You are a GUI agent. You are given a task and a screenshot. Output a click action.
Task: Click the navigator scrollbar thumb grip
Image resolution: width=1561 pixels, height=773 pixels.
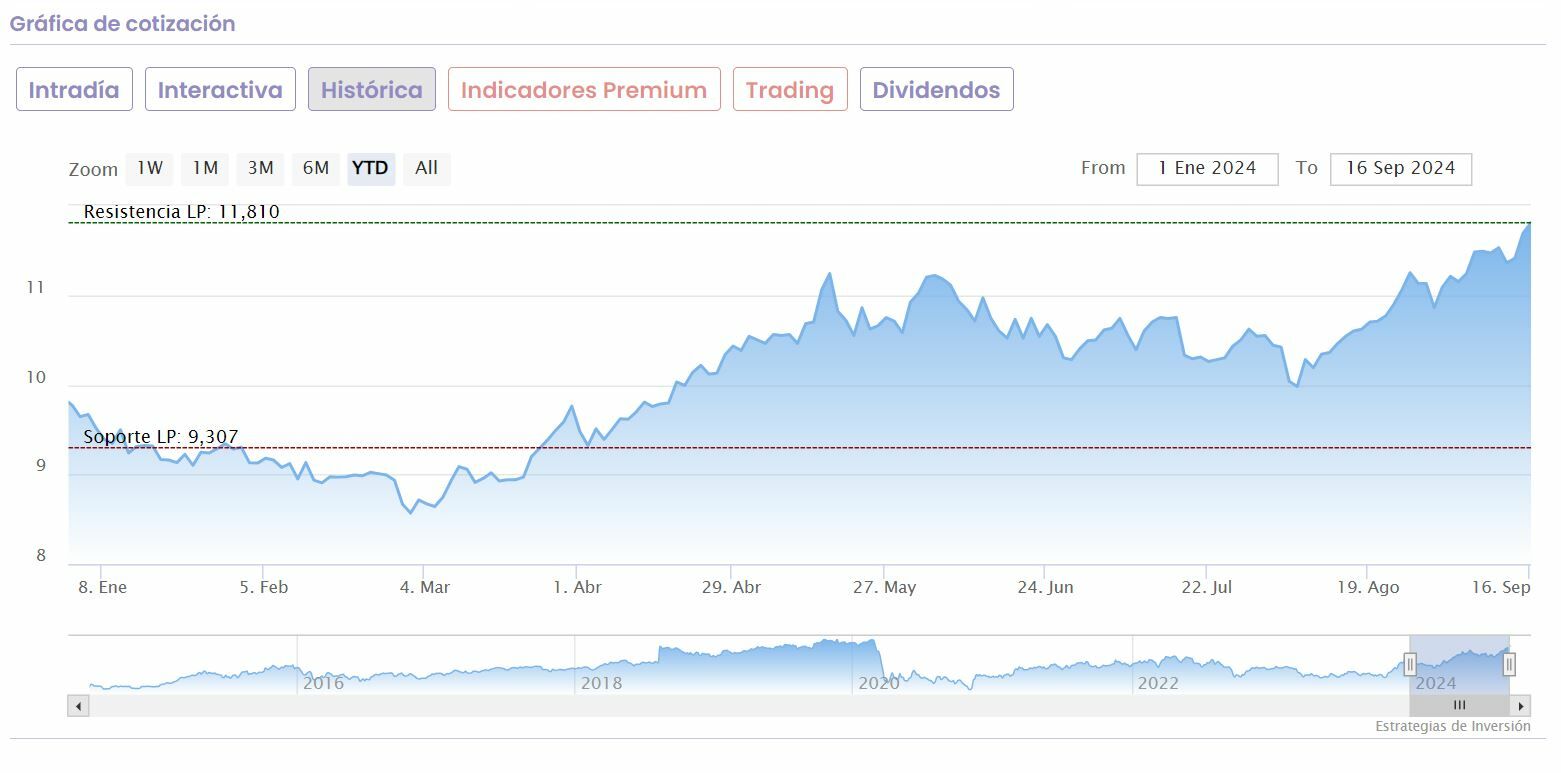click(x=1459, y=706)
